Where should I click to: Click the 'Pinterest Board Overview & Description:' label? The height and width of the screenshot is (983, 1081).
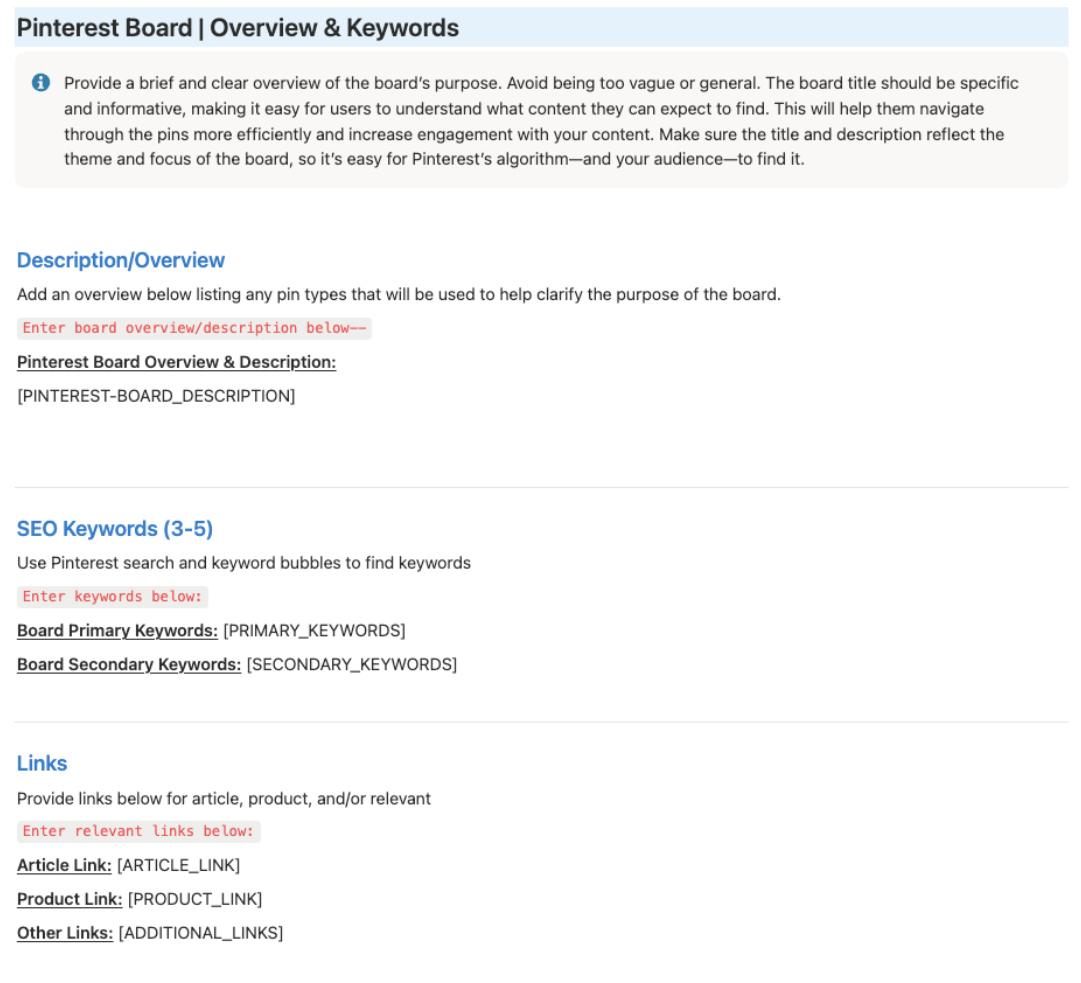177,362
